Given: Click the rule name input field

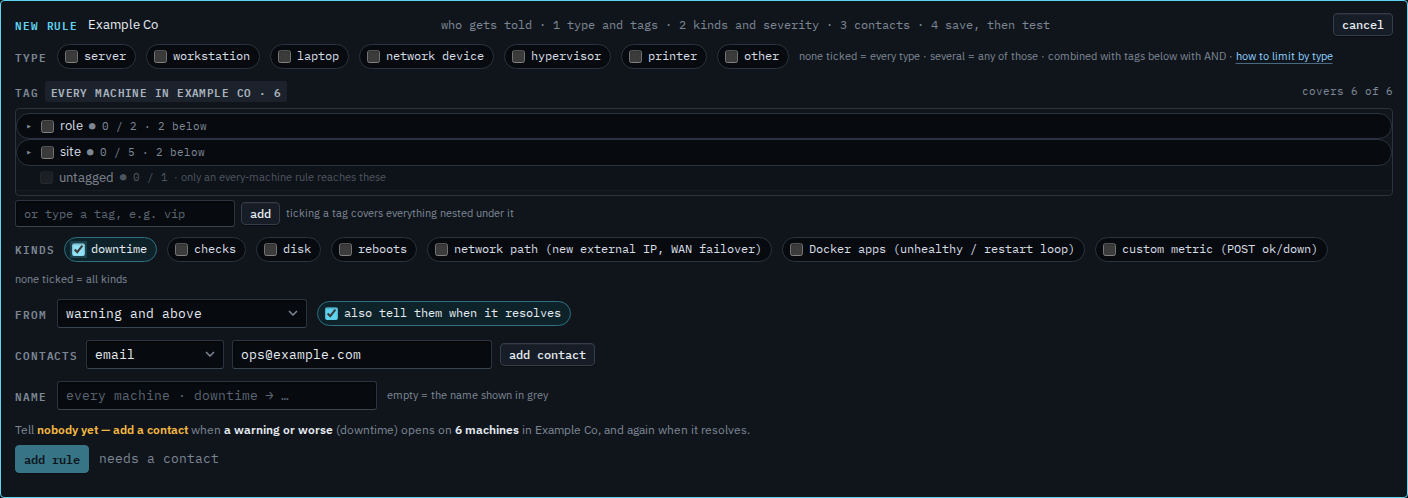Looking at the screenshot, I should (217, 396).
